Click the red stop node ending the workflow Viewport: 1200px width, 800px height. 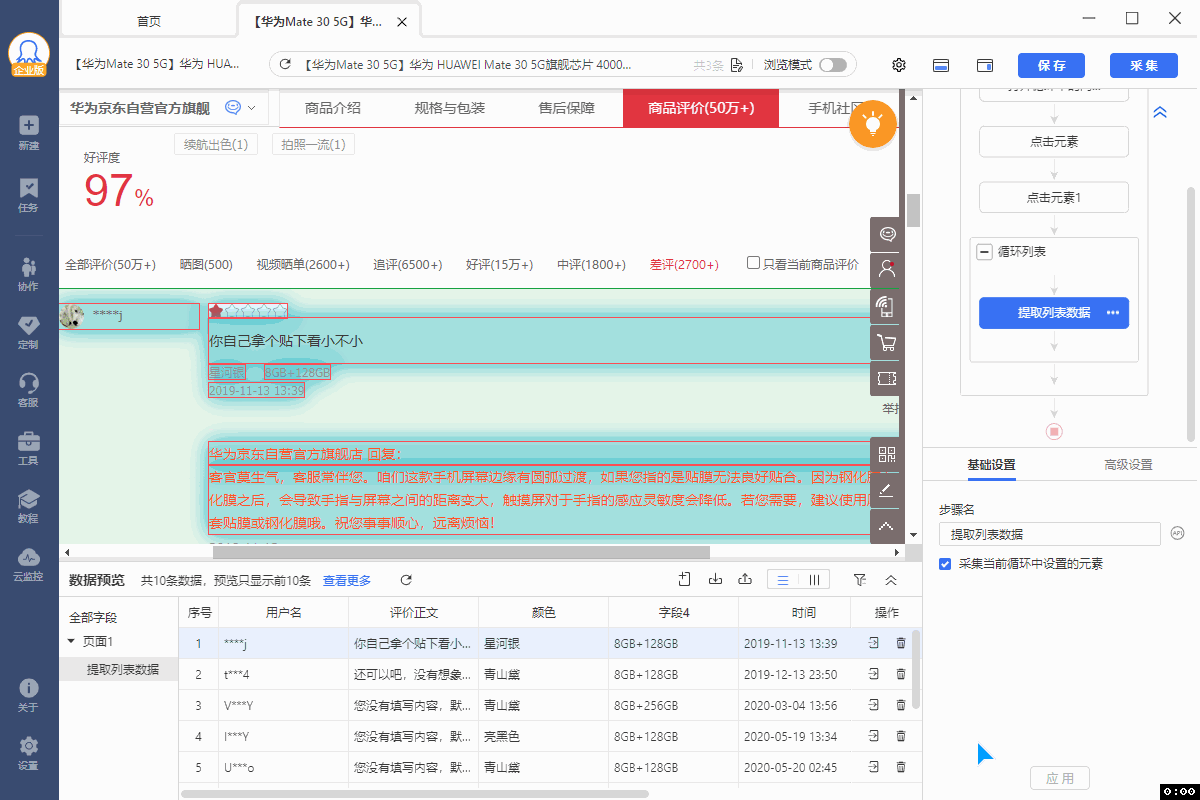click(x=1054, y=432)
